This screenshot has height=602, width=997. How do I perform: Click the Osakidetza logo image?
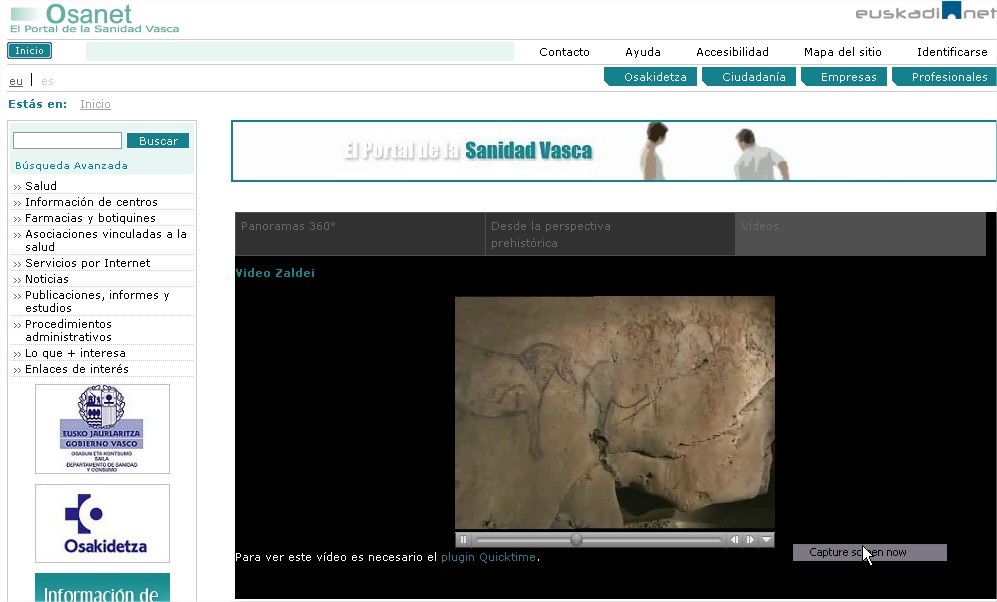(x=102, y=524)
